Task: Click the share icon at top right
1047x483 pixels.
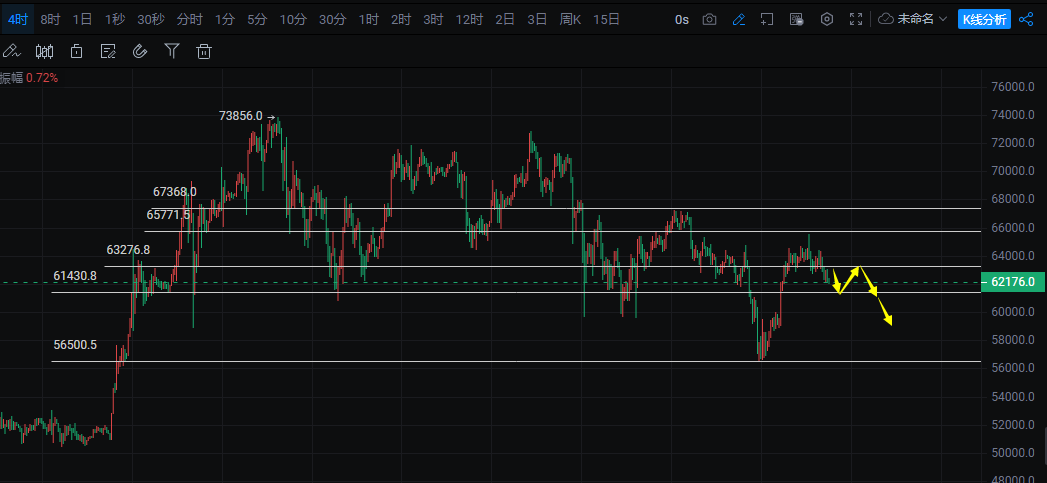Action: (x=1026, y=19)
